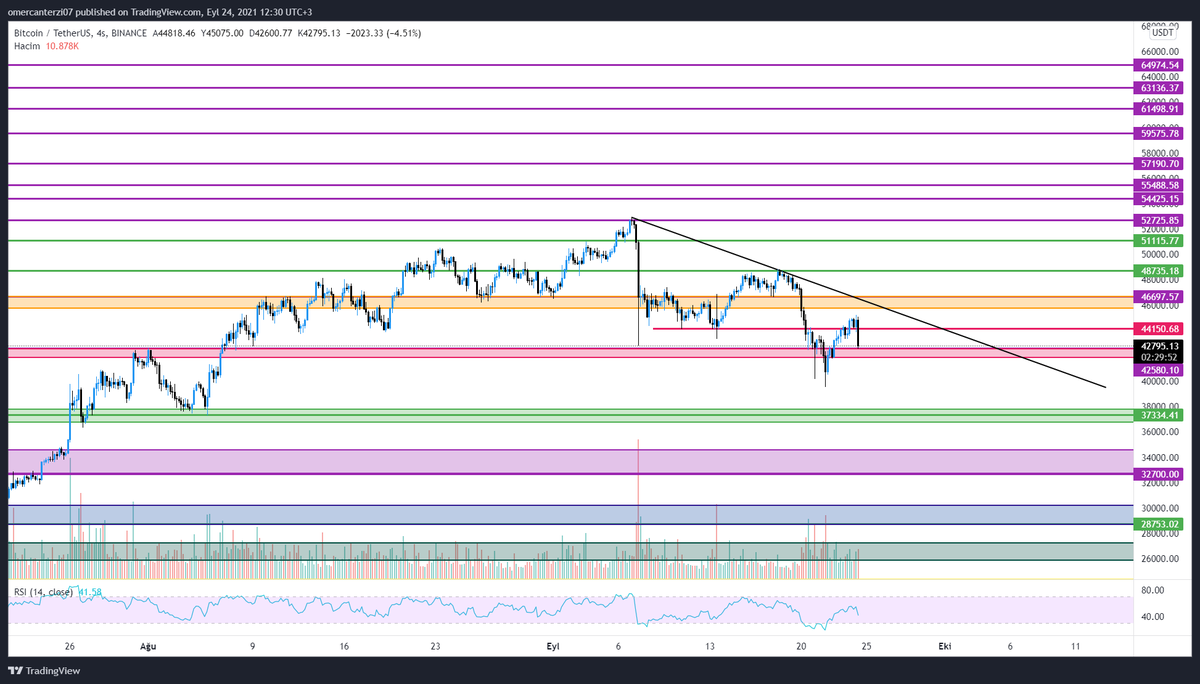
Task: Click the date 13 on time axis
Action: coord(709,646)
